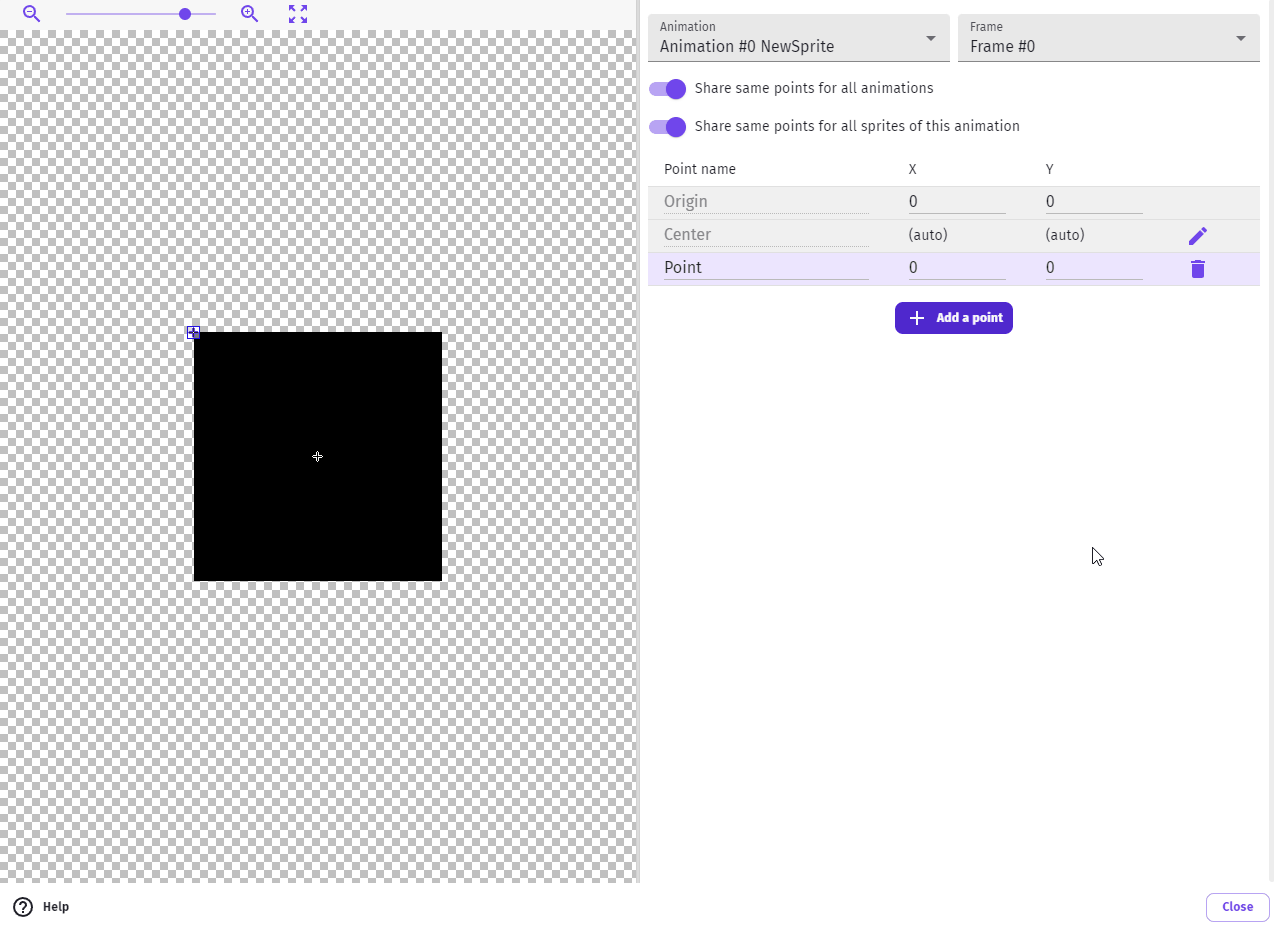Image resolution: width=1274 pixels, height=928 pixels.
Task: Click the Point X value field
Action: click(x=957, y=268)
